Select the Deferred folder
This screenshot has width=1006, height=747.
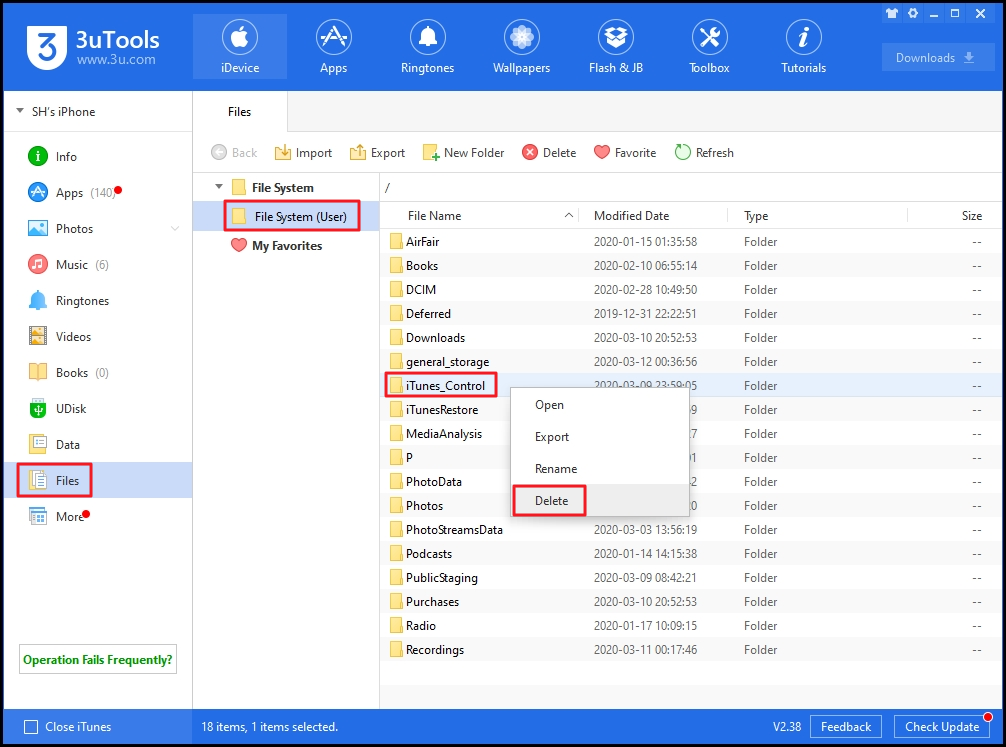(x=690, y=313)
